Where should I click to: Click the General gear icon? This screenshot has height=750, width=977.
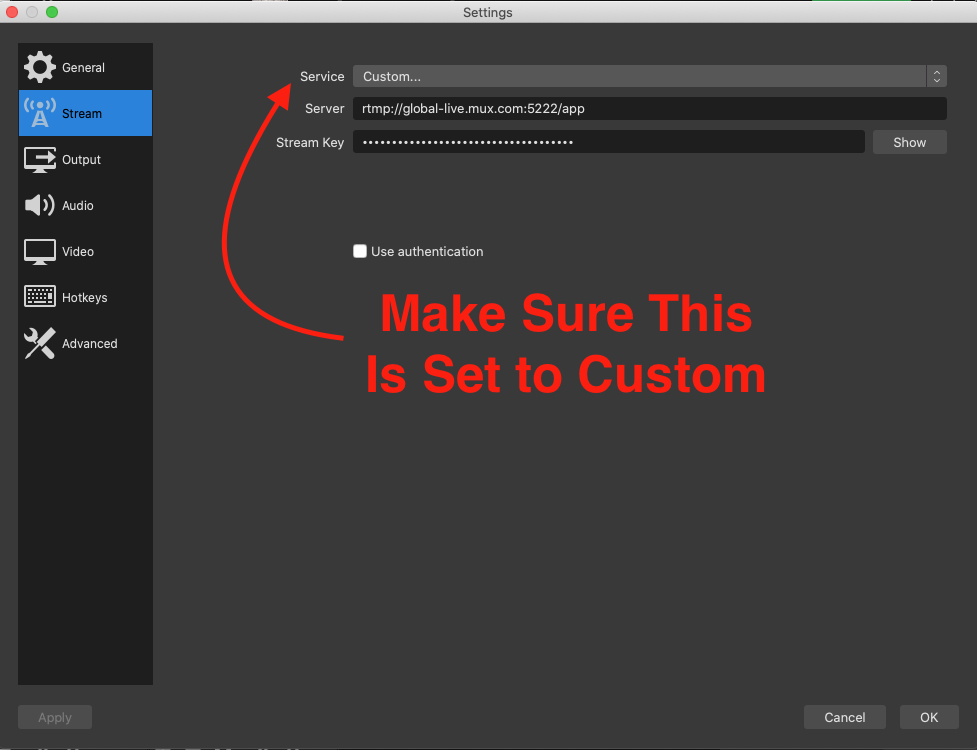pos(40,67)
